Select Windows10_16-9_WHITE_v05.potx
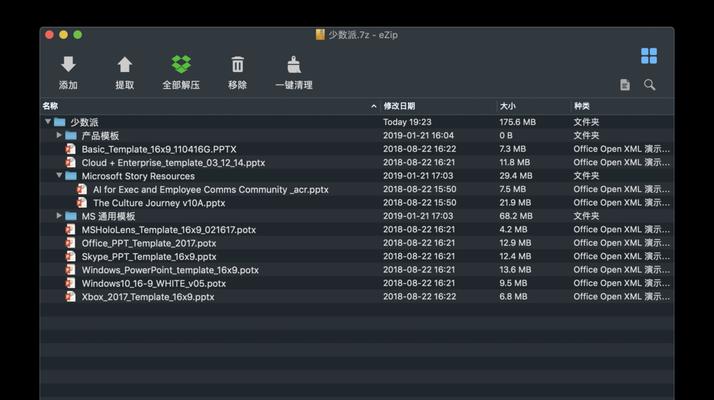The image size is (714, 400). point(153,283)
